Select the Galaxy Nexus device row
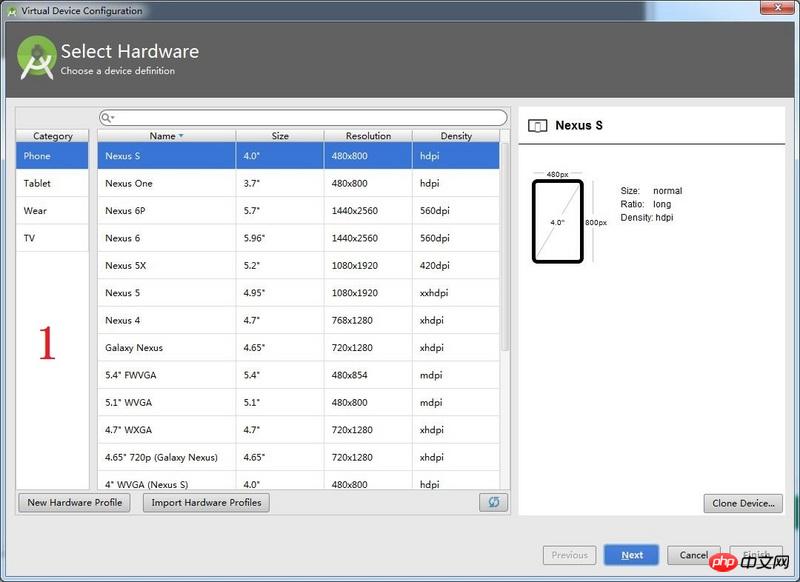The width and height of the screenshot is (800, 582). 298,347
